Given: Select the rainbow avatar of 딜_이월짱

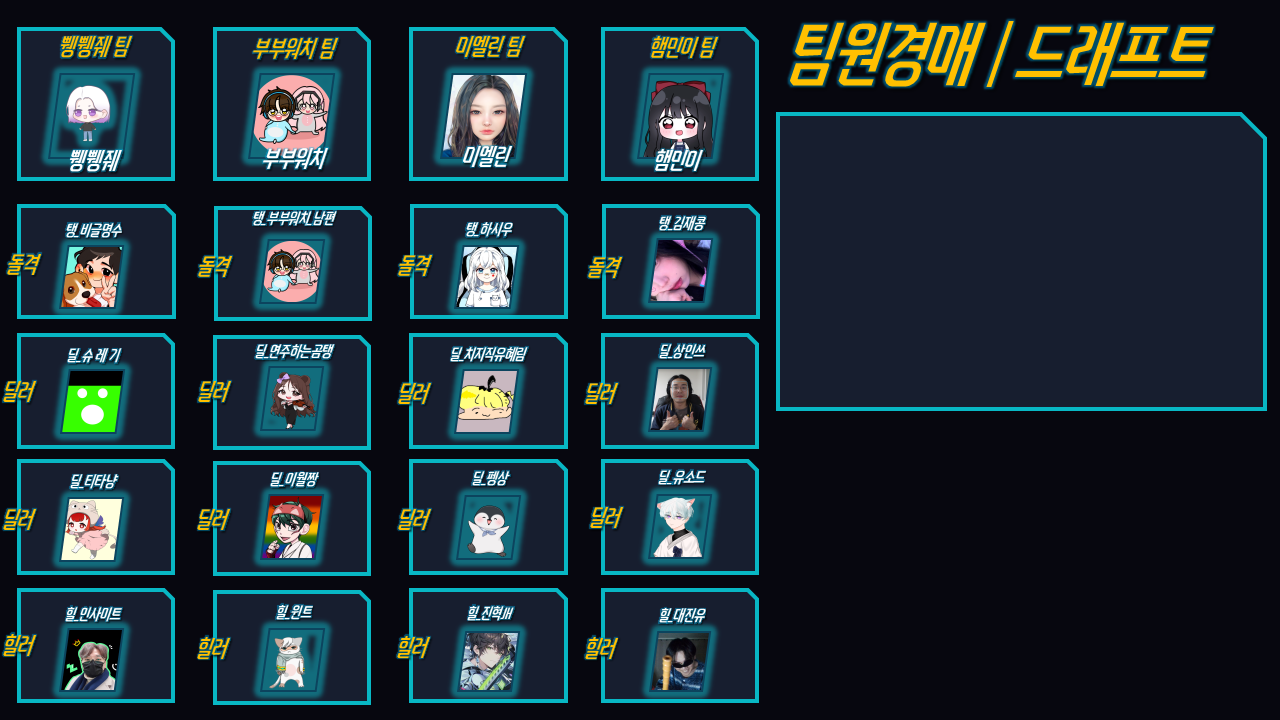Looking at the screenshot, I should (x=293, y=527).
